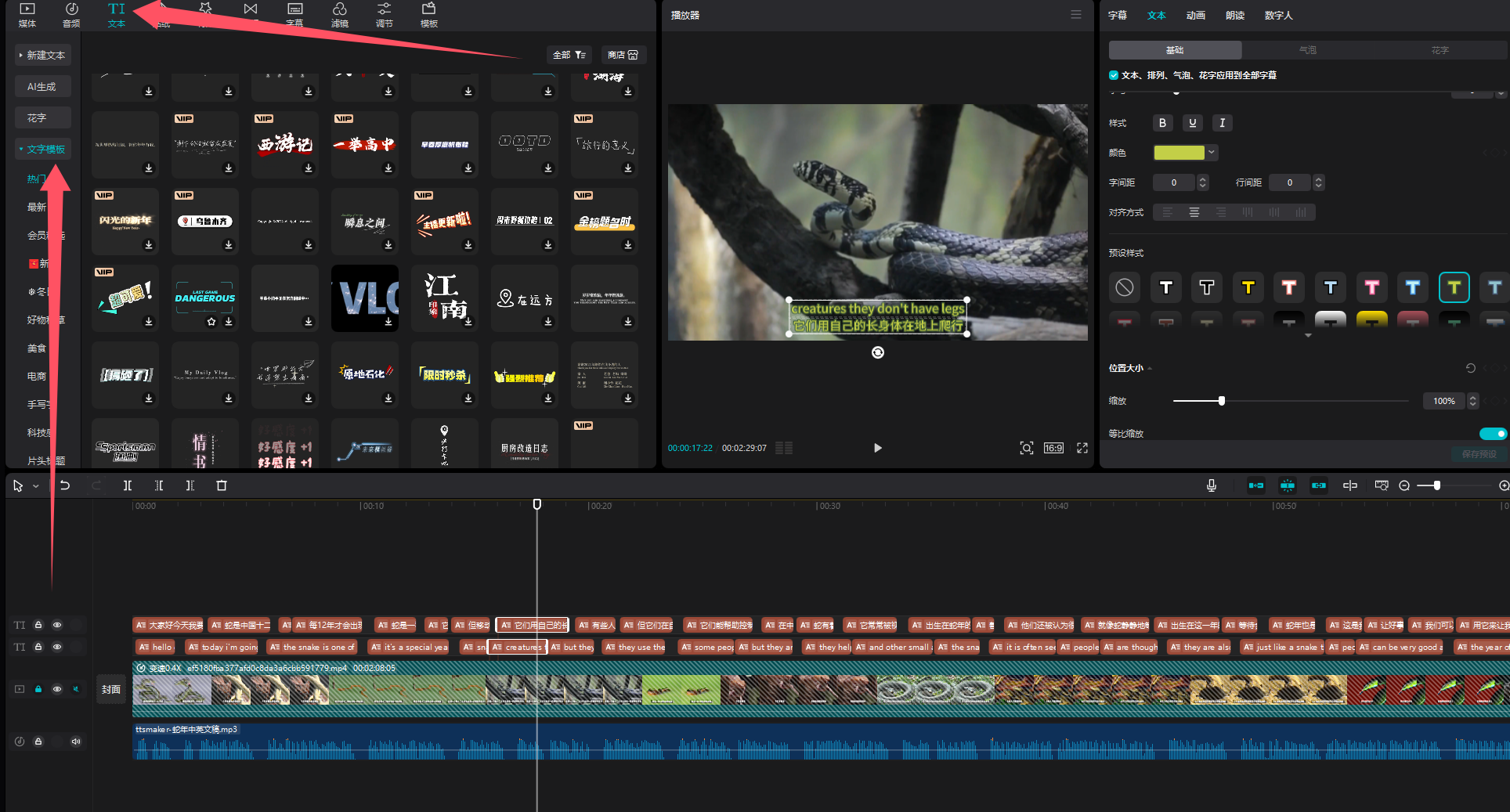This screenshot has width=1510, height=812.
Task: Click the 封面 cover button
Action: pos(111,689)
